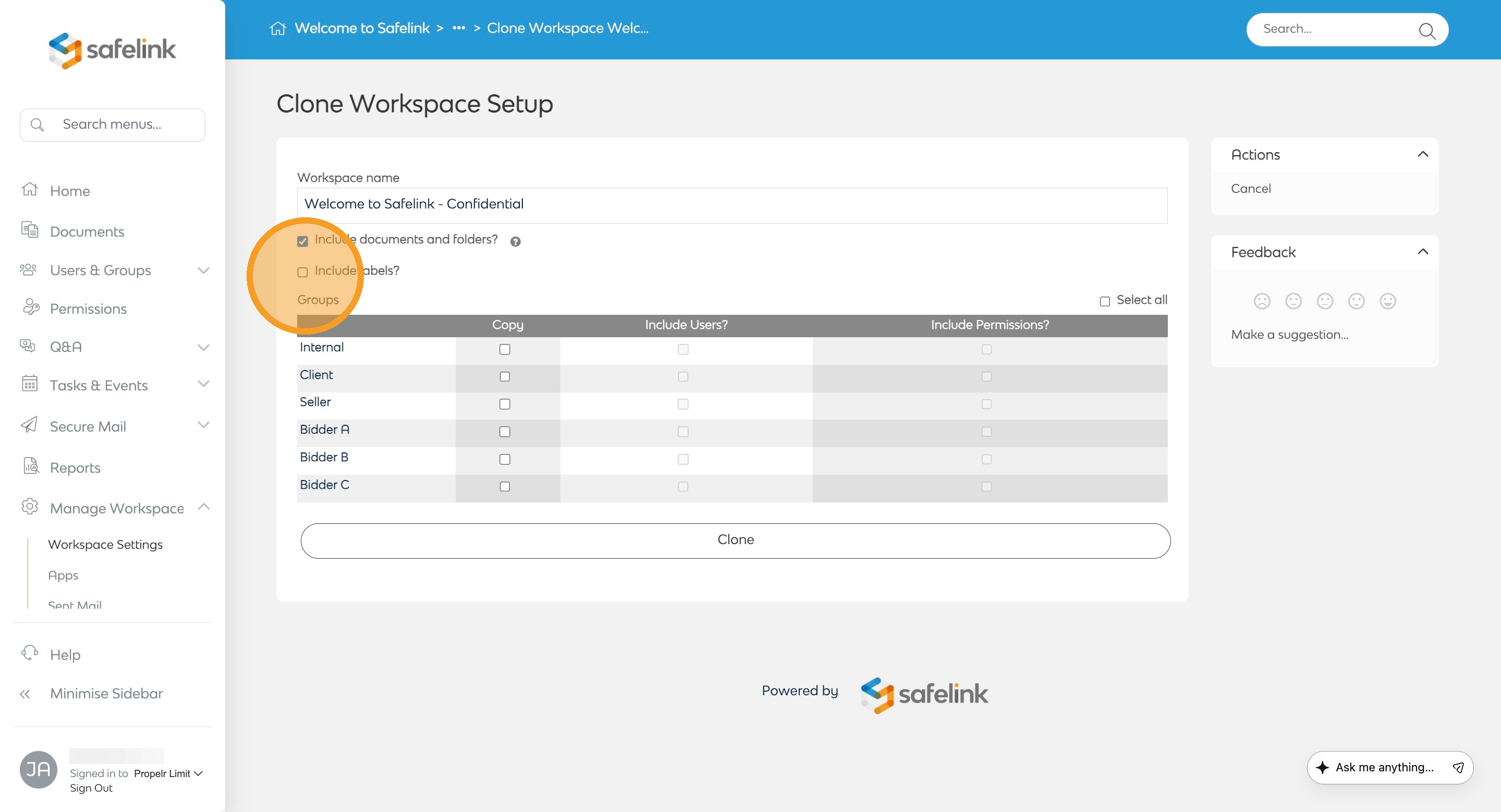Open Workspace Settings submenu item
This screenshot has height=812, width=1501.
pos(105,545)
